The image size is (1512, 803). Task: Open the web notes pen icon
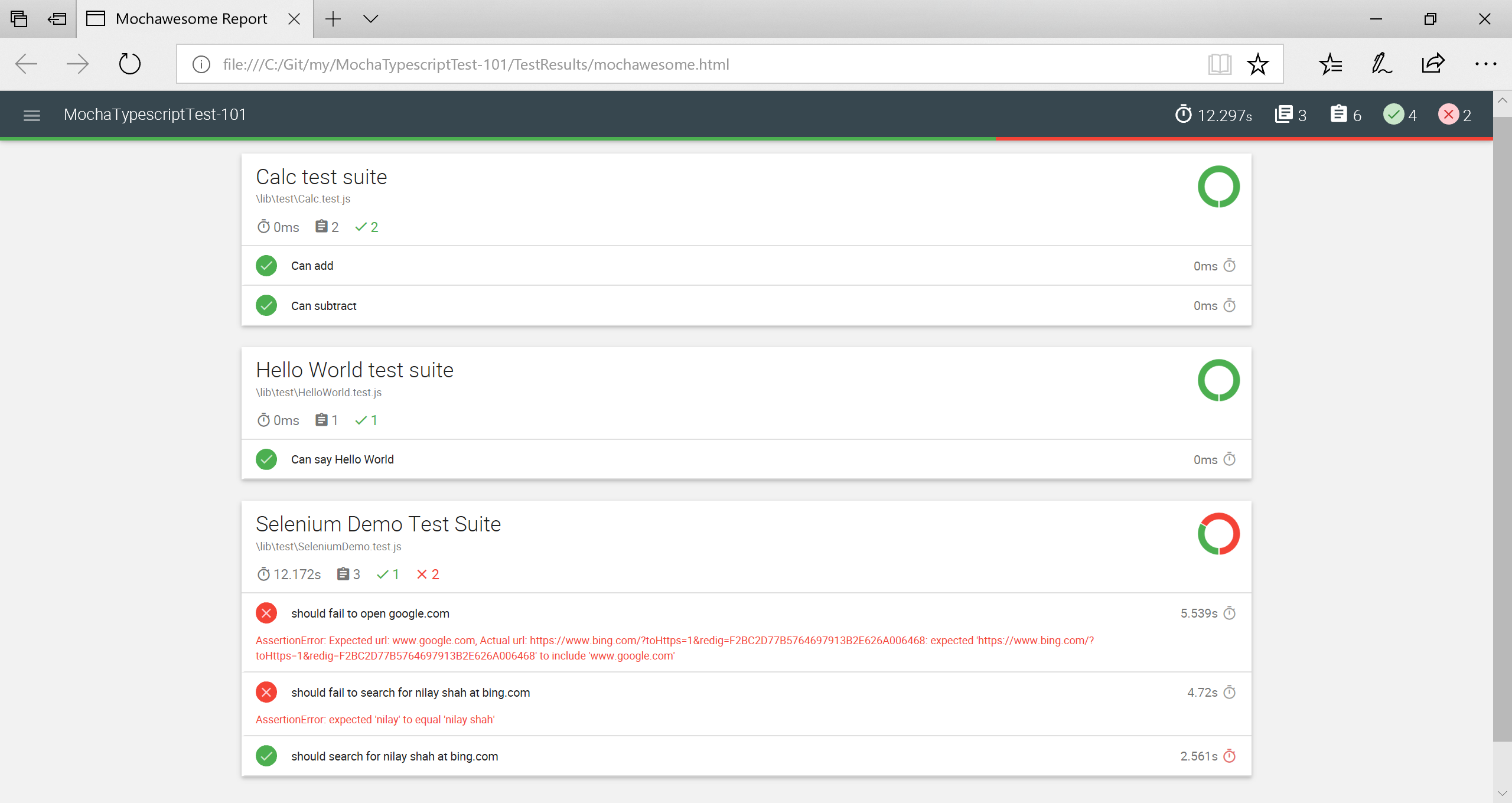[1381, 64]
